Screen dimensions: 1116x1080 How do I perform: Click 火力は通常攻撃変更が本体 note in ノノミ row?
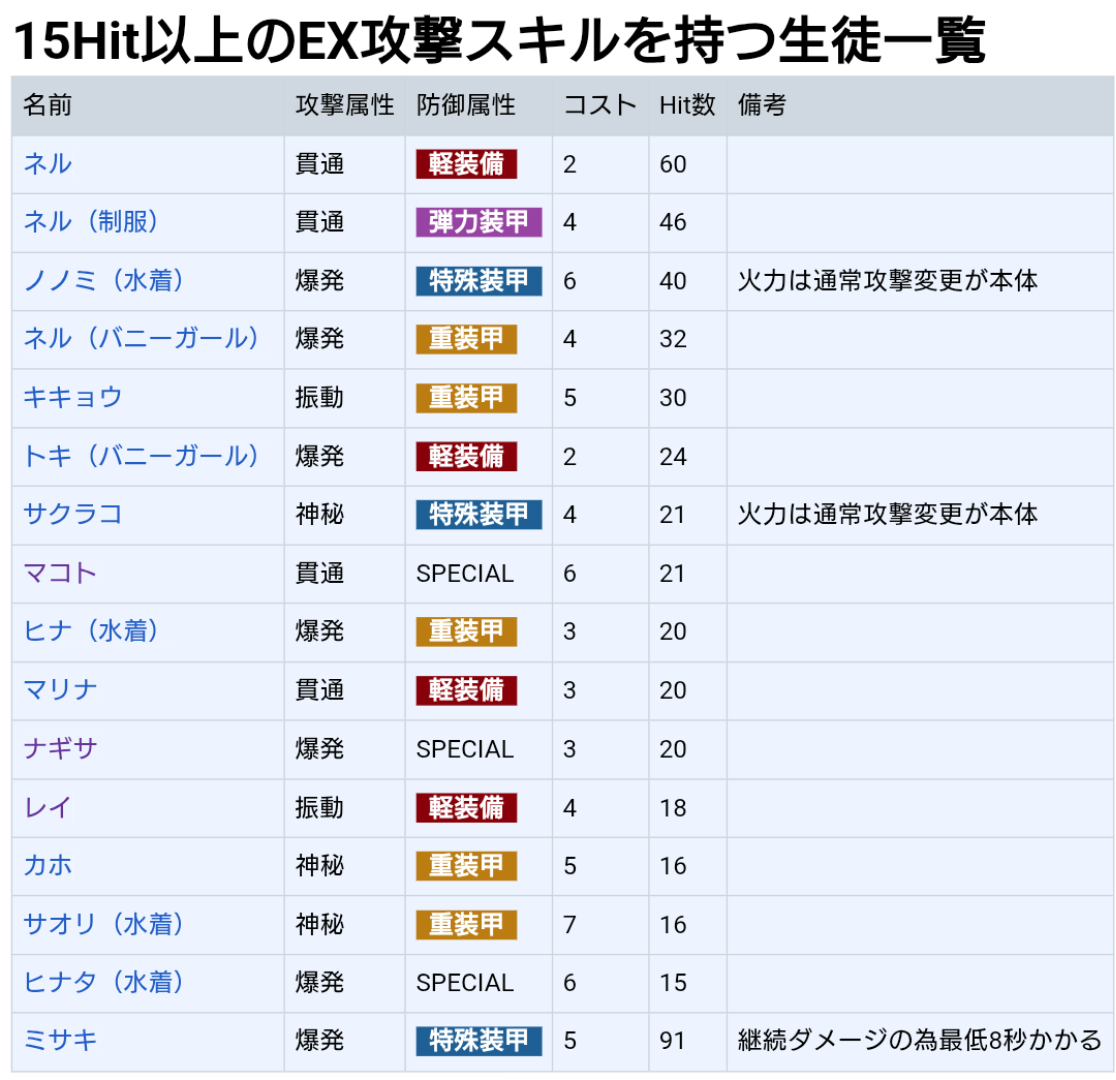coord(888,281)
